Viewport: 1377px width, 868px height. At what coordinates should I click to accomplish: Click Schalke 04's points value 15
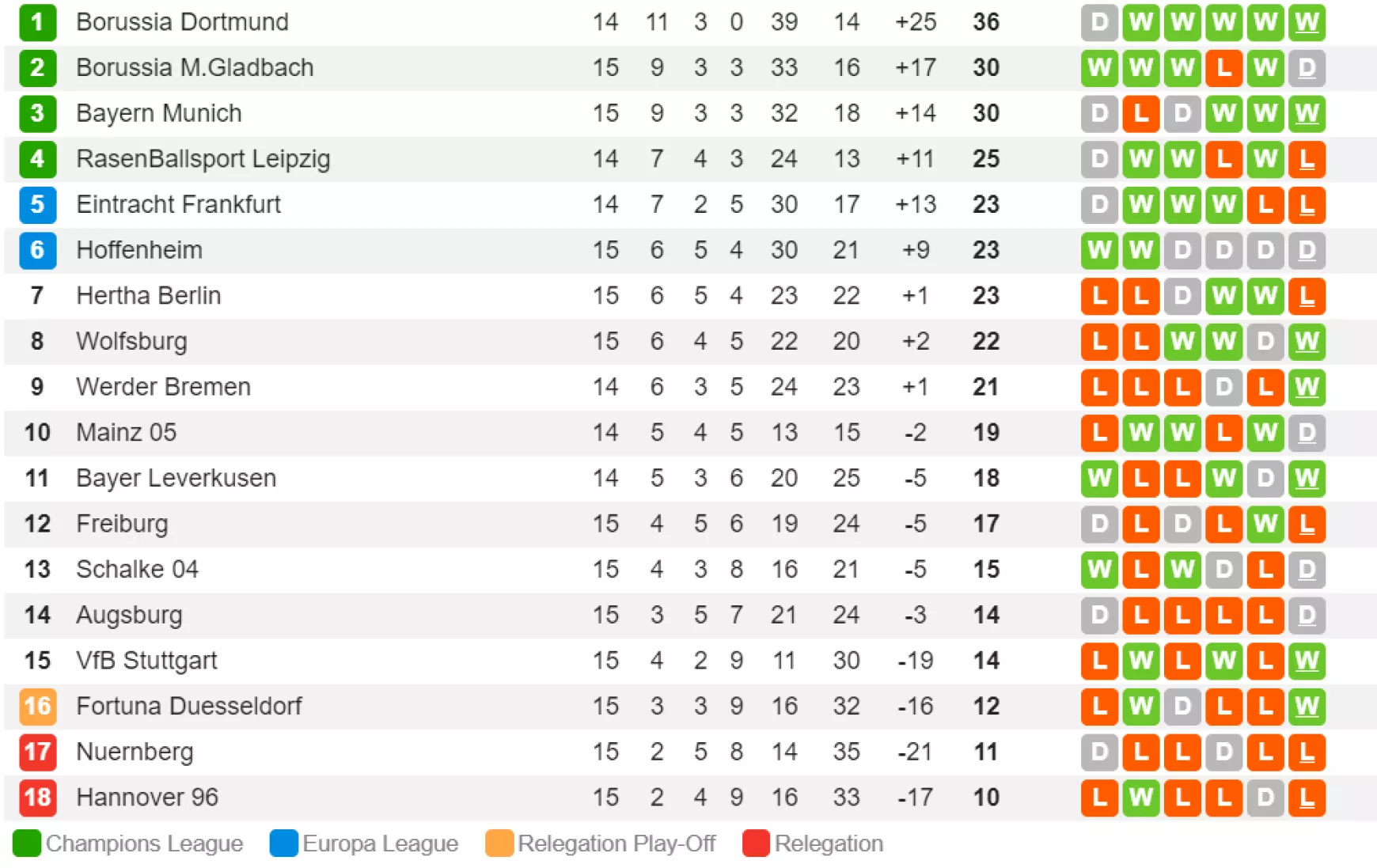click(x=986, y=569)
